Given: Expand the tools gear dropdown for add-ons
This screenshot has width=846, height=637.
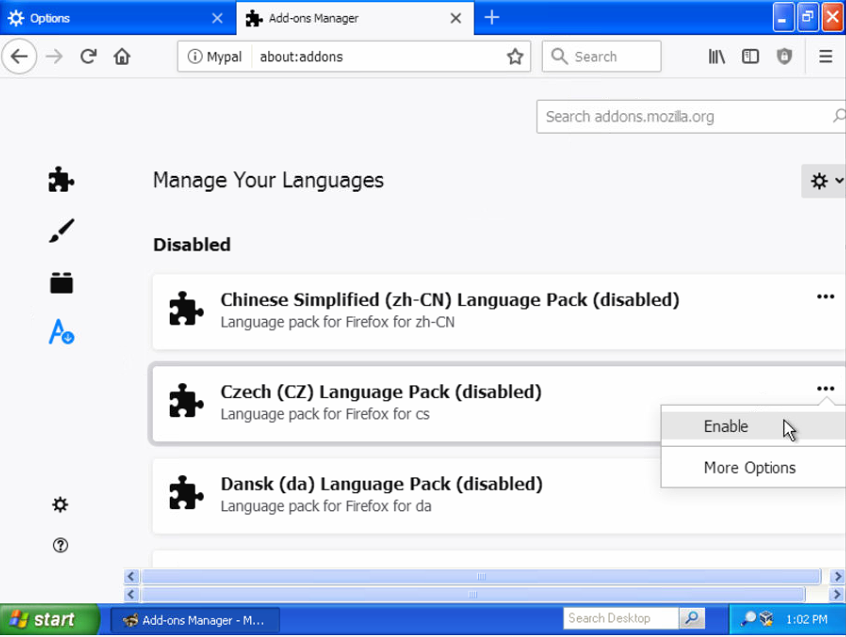Looking at the screenshot, I should (823, 181).
